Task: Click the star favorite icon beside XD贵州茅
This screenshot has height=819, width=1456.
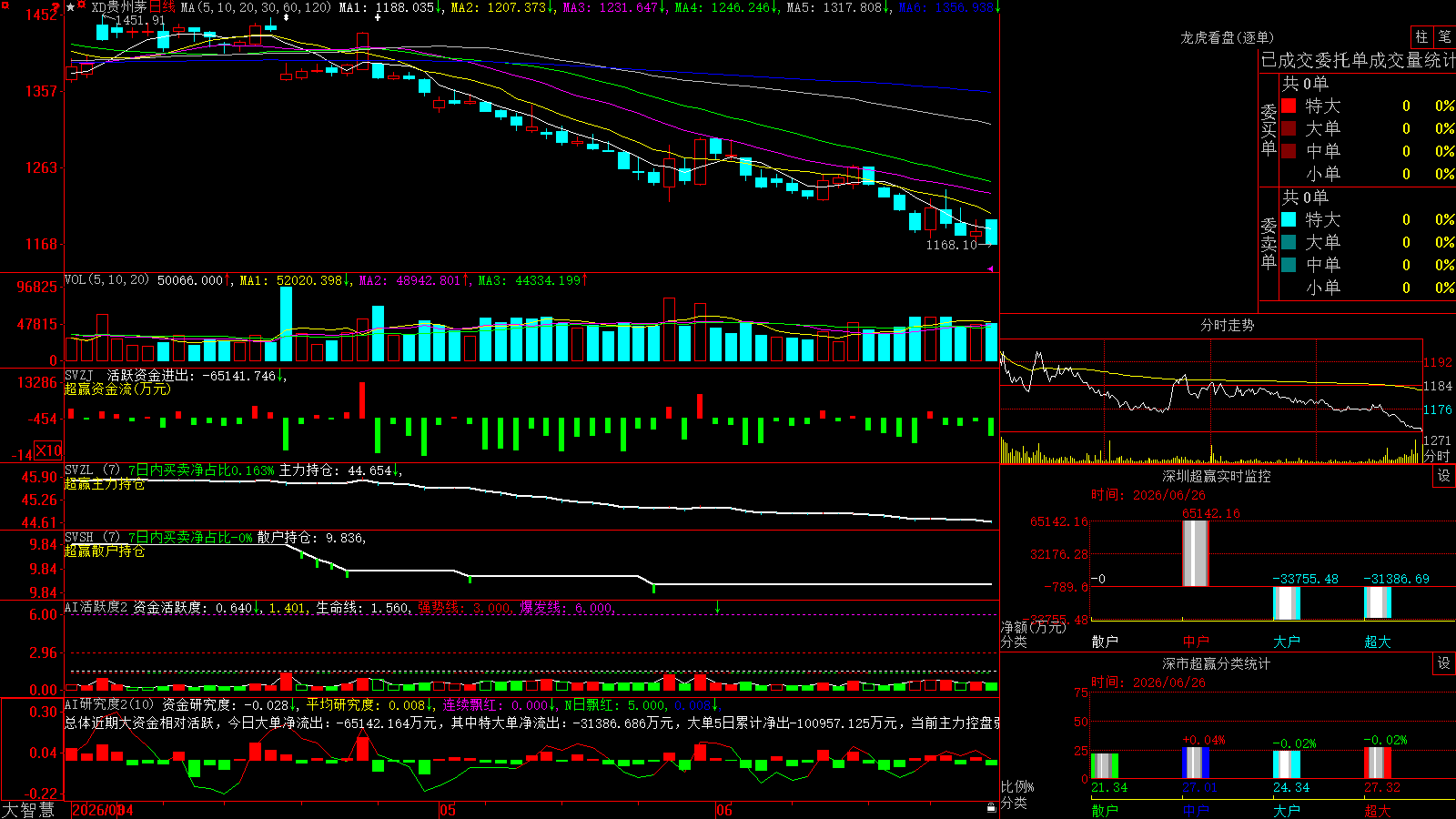Action: click(71, 7)
